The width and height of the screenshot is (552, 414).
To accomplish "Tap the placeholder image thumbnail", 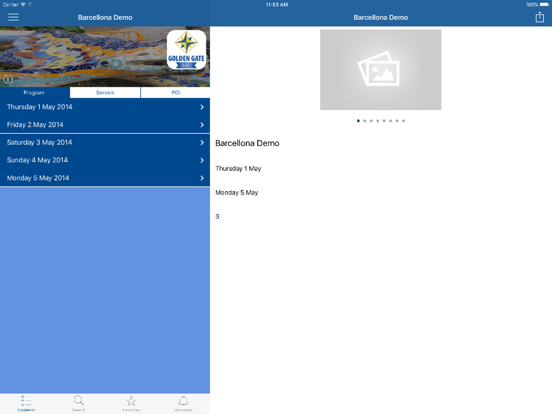I will click(x=381, y=70).
